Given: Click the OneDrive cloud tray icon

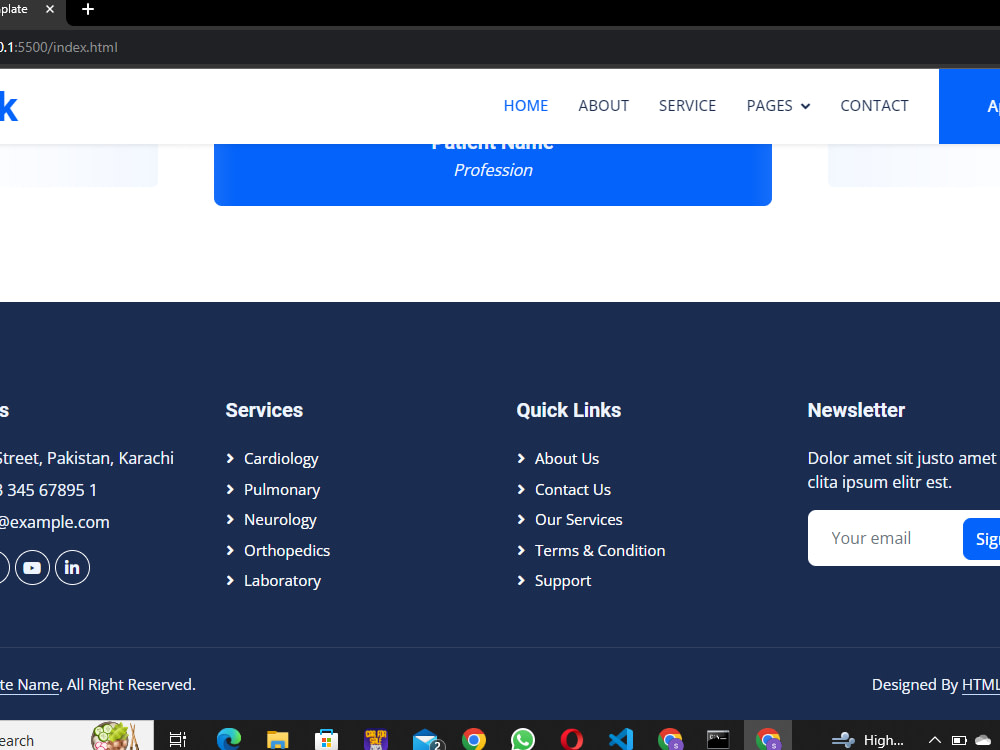Looking at the screenshot, I should [984, 740].
